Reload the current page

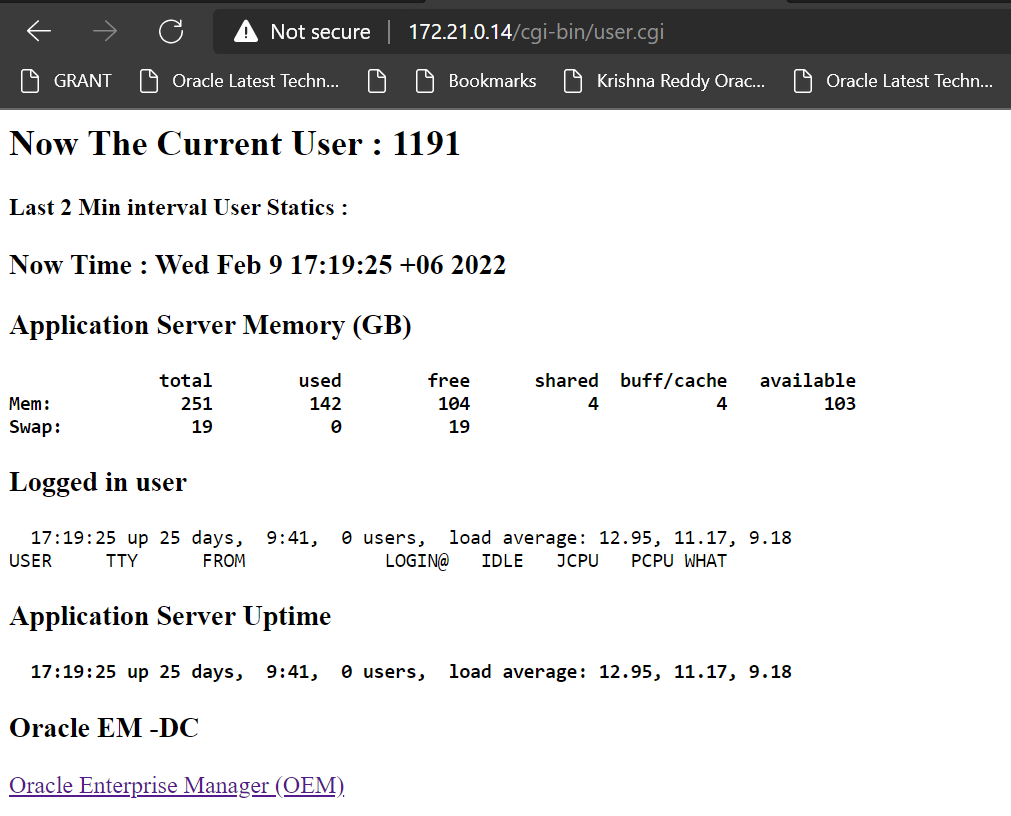[x=171, y=32]
